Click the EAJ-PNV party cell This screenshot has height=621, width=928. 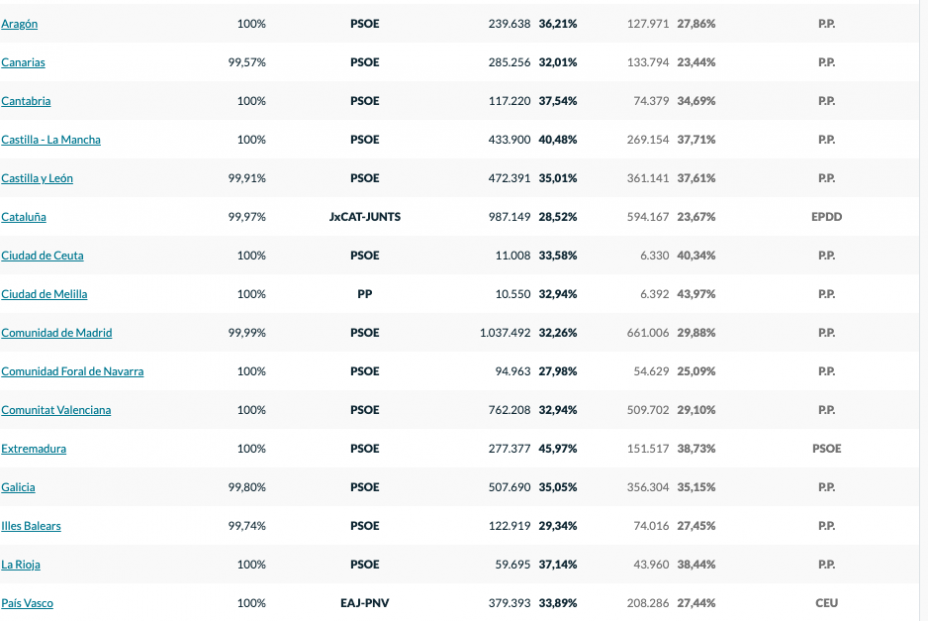click(x=365, y=603)
